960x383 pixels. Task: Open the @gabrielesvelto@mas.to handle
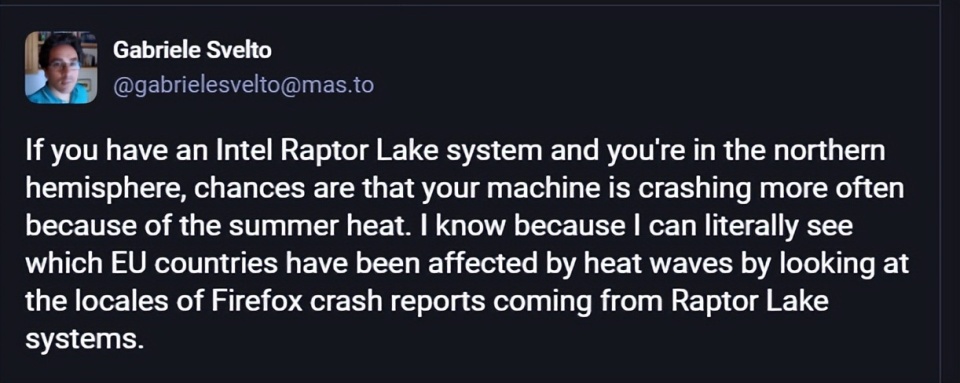pyautogui.click(x=243, y=84)
